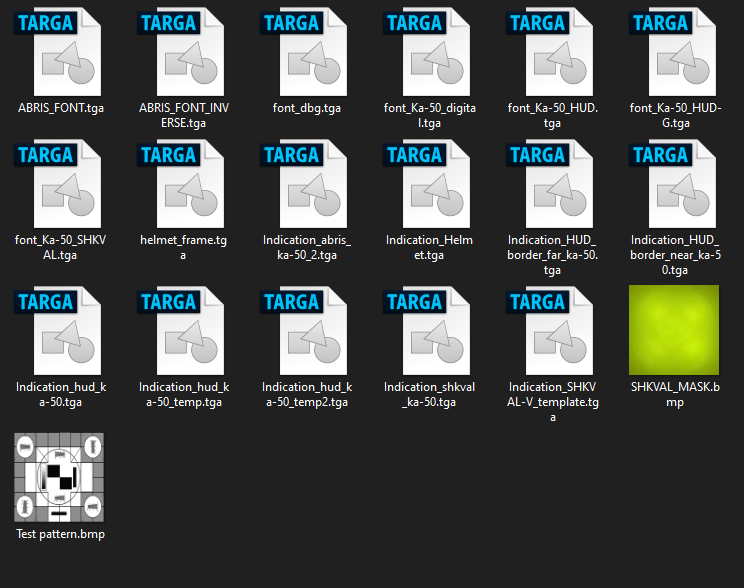Click the file name SHKVAL_MASK.bmp
The width and height of the screenshot is (744, 588).
pyautogui.click(x=675, y=394)
